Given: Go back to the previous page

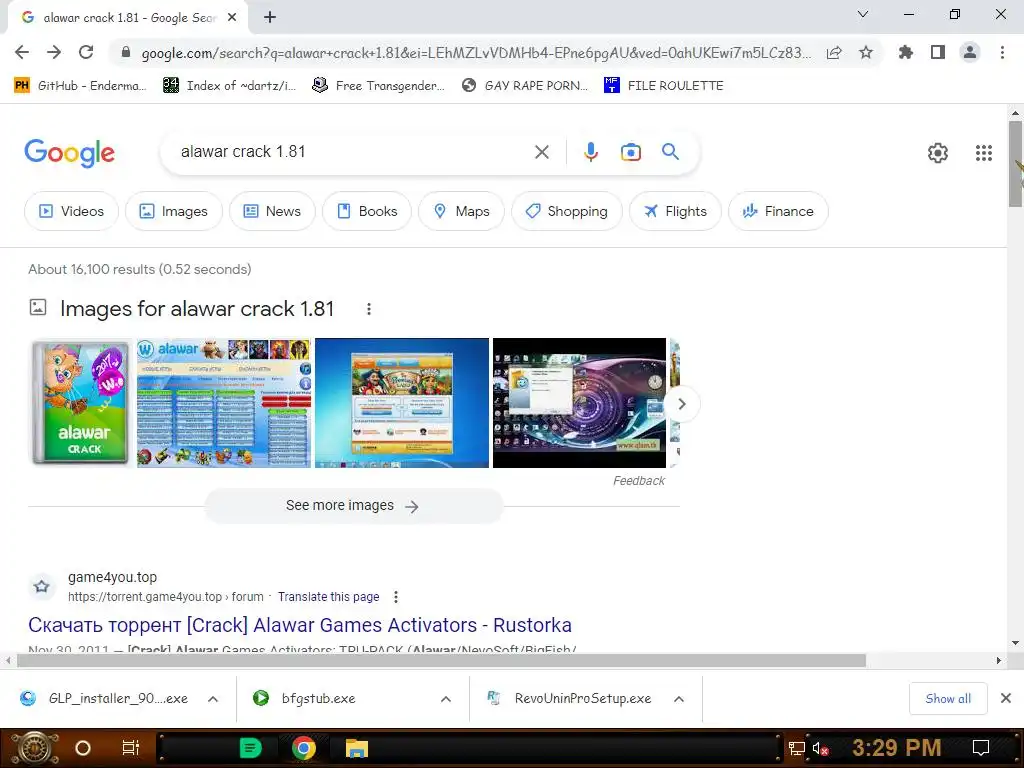Looking at the screenshot, I should tap(22, 52).
